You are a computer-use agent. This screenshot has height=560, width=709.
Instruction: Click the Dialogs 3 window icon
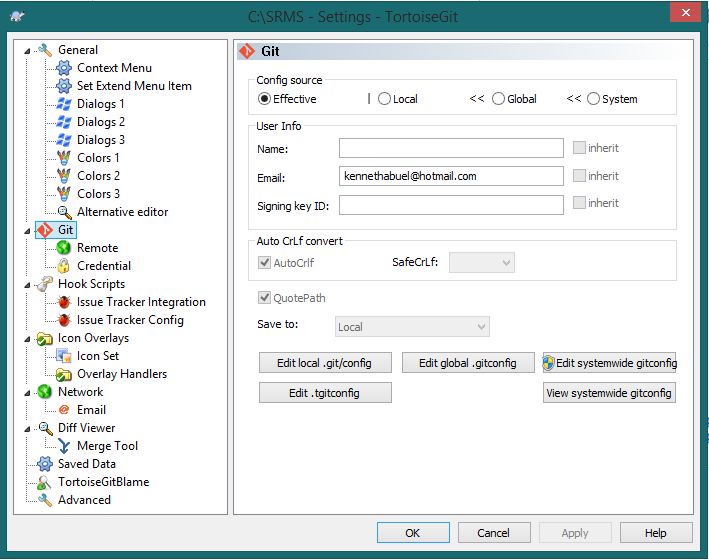click(64, 140)
